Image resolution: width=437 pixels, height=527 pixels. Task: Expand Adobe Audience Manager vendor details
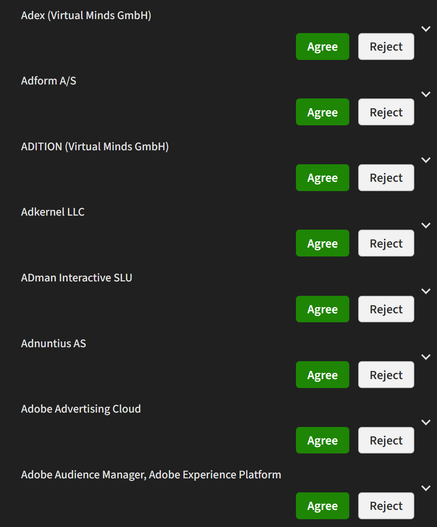426,488
